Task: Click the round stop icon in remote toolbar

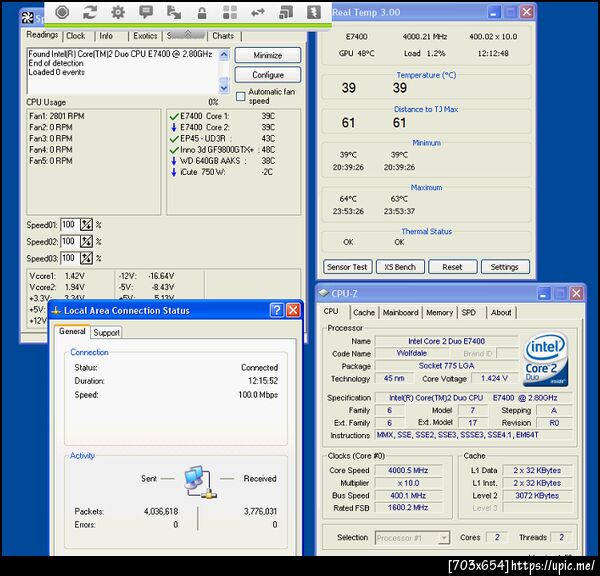Action: click(x=62, y=13)
